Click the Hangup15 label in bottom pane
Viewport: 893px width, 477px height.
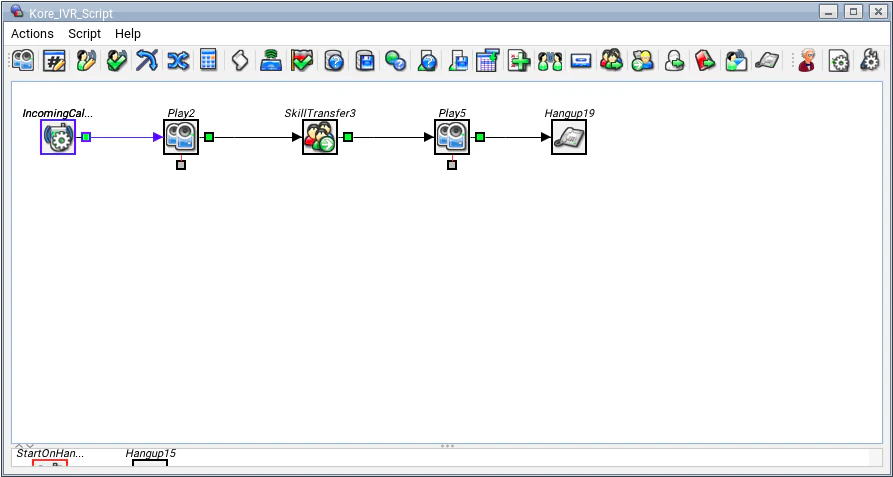[151, 454]
